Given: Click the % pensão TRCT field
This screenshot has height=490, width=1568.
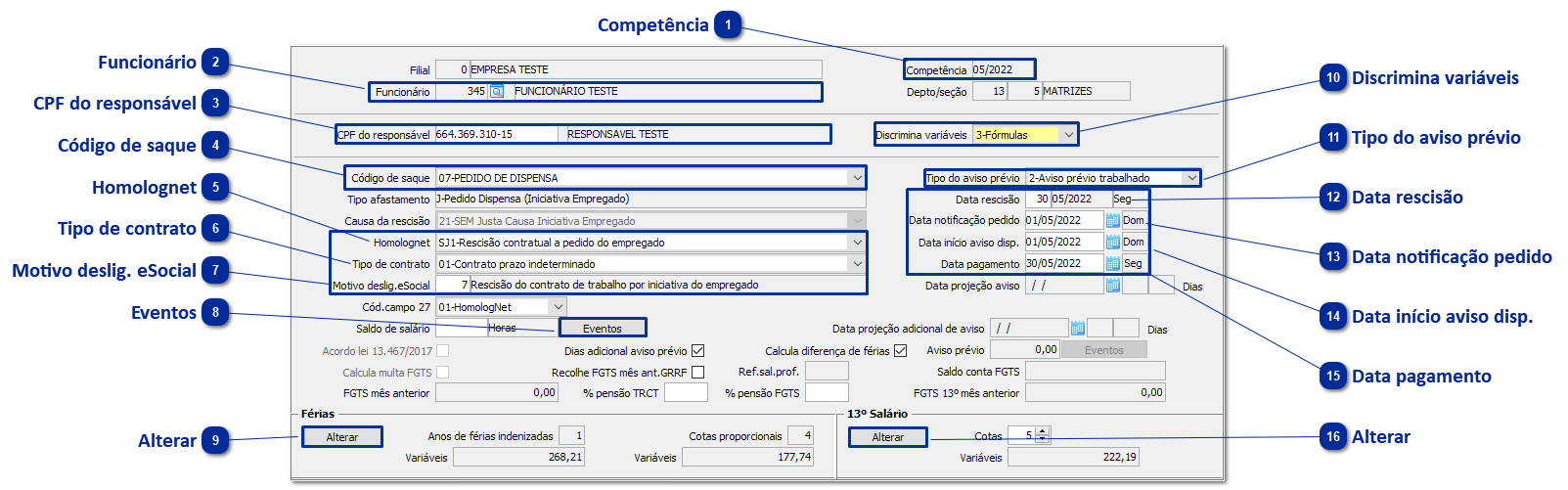Looking at the screenshot, I should [686, 393].
